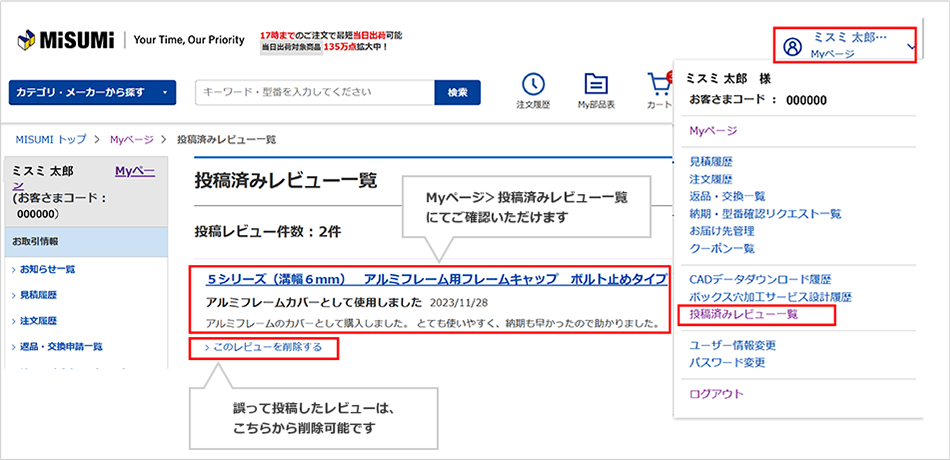Open the shopping cart icon

[660, 85]
